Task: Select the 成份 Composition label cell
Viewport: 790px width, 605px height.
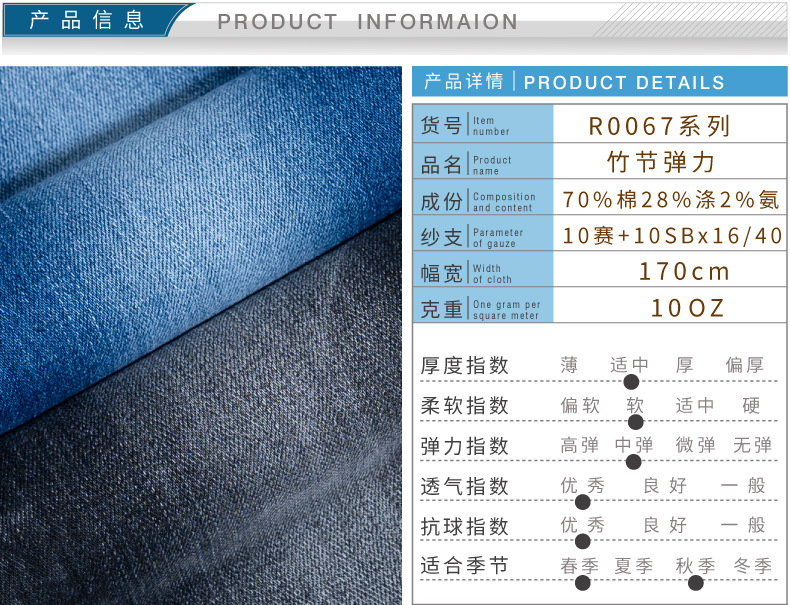Action: tap(483, 197)
